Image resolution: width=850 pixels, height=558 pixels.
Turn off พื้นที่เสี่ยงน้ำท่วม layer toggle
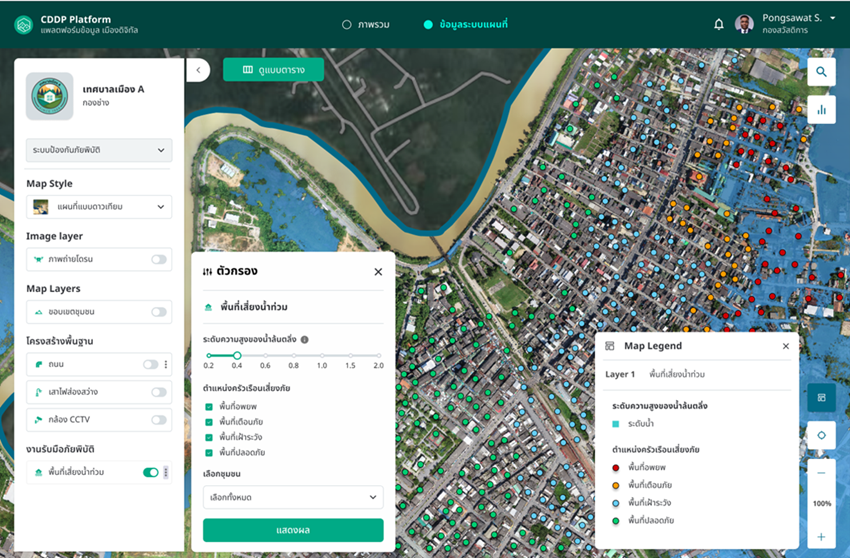[151, 472]
